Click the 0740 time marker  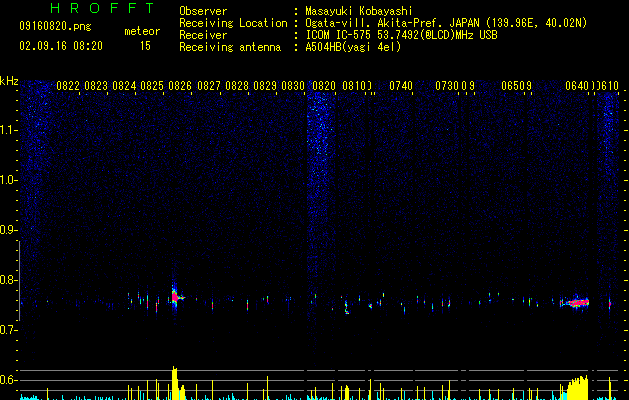401,85
